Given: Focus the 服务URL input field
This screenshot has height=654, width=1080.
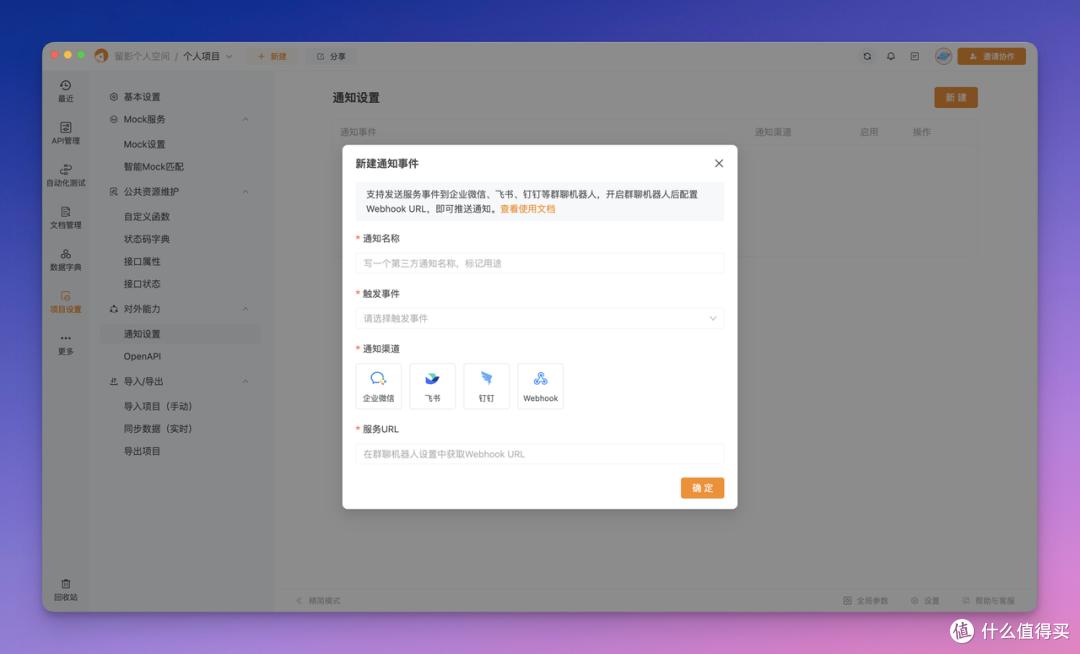Looking at the screenshot, I should 539,454.
